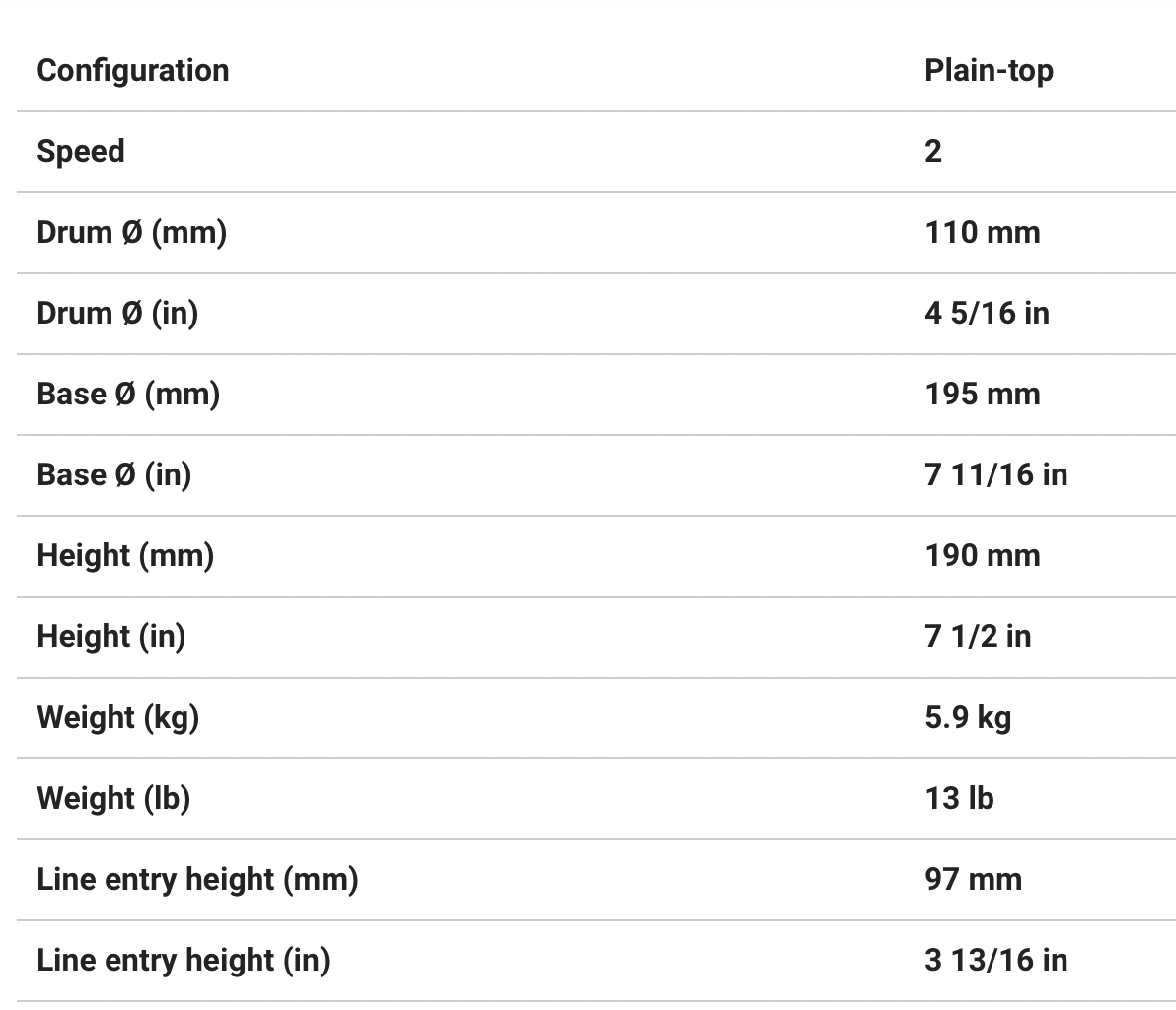Select the Speed value 2
This screenshot has height=1010, width=1176.
[x=933, y=152]
